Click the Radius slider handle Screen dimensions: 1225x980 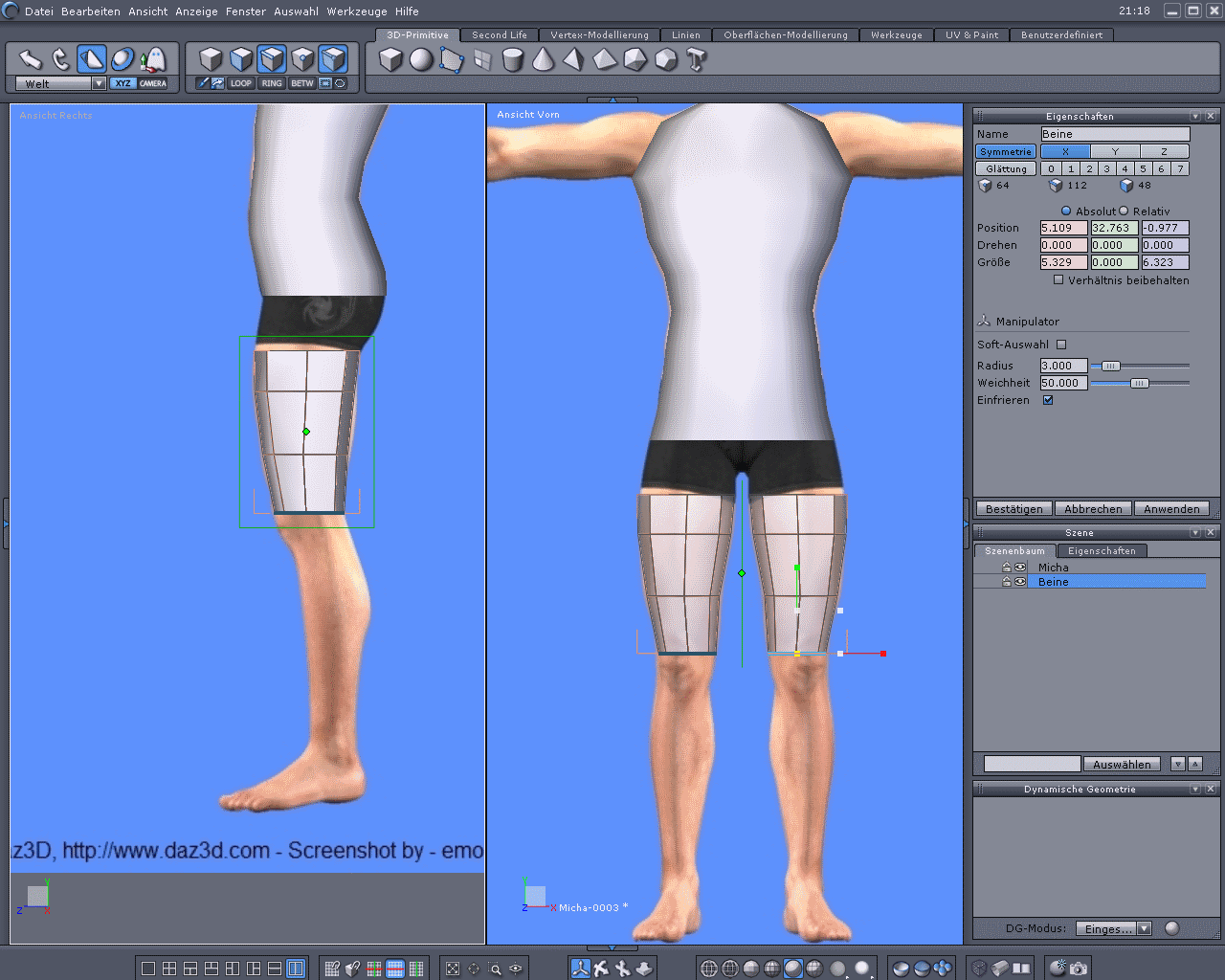point(1110,366)
